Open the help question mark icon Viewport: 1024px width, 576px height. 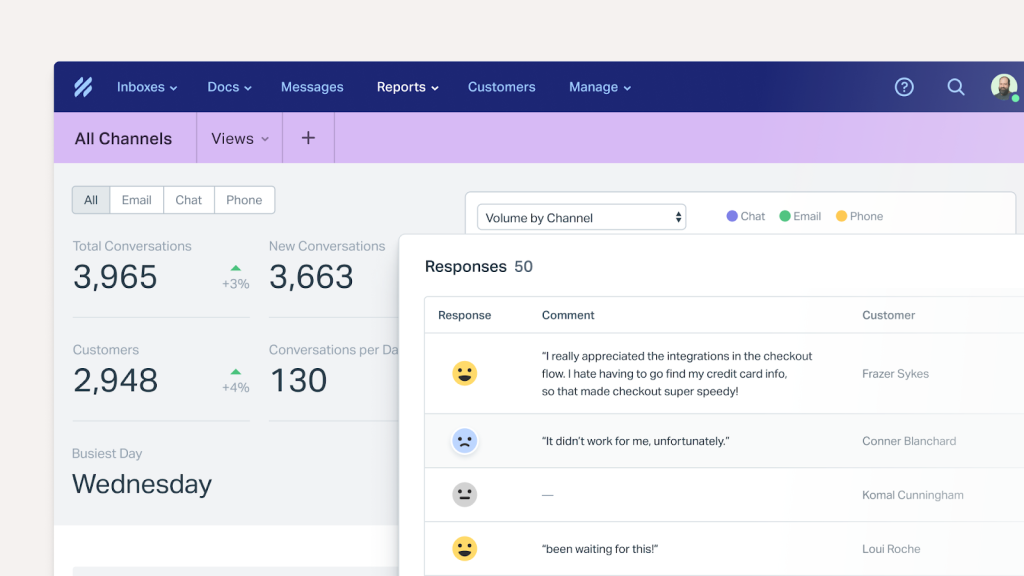coord(904,87)
